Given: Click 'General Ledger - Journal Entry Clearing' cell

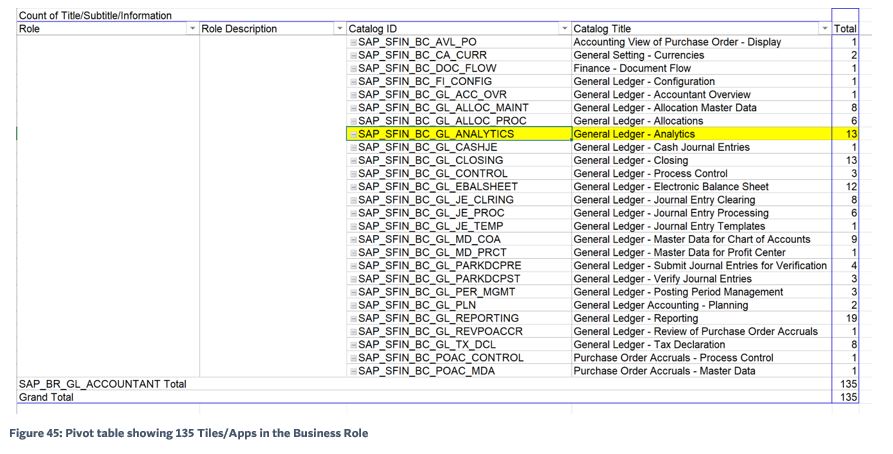Looking at the screenshot, I should [x=702, y=200].
